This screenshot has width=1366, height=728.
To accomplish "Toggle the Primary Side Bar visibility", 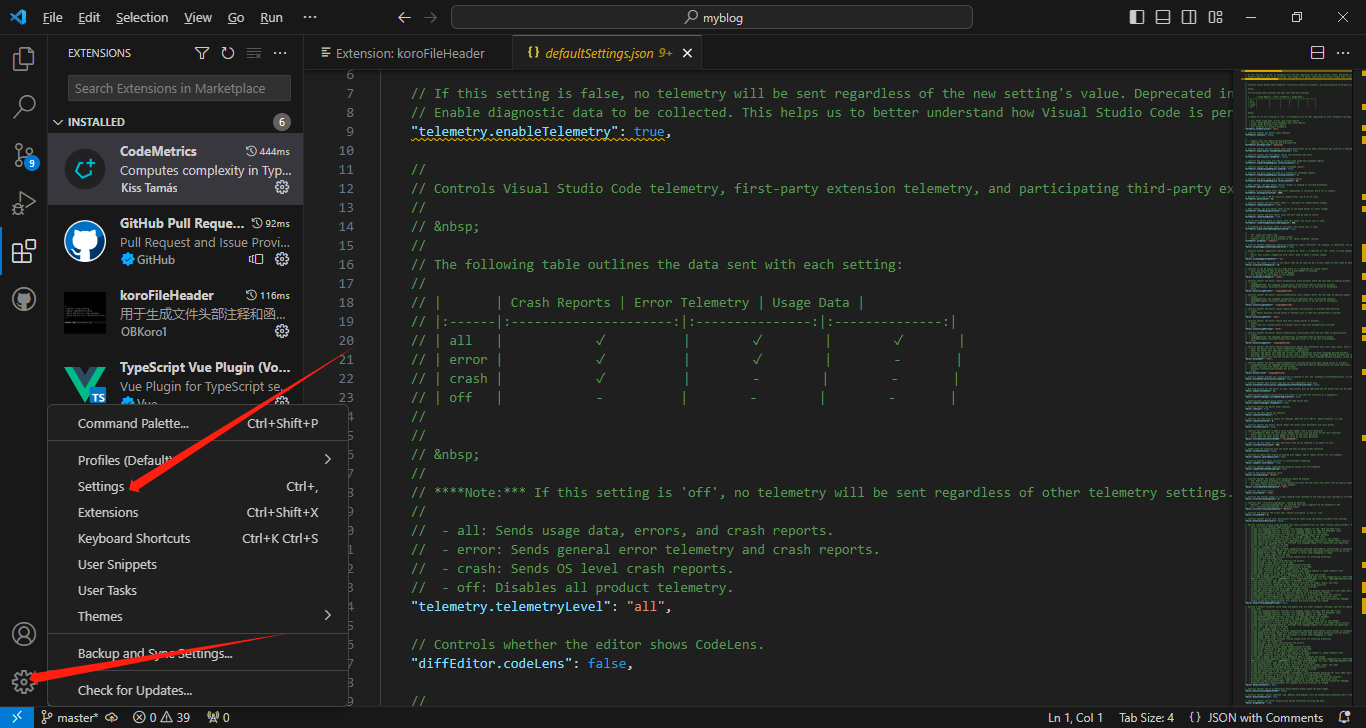I will pos(1137,17).
